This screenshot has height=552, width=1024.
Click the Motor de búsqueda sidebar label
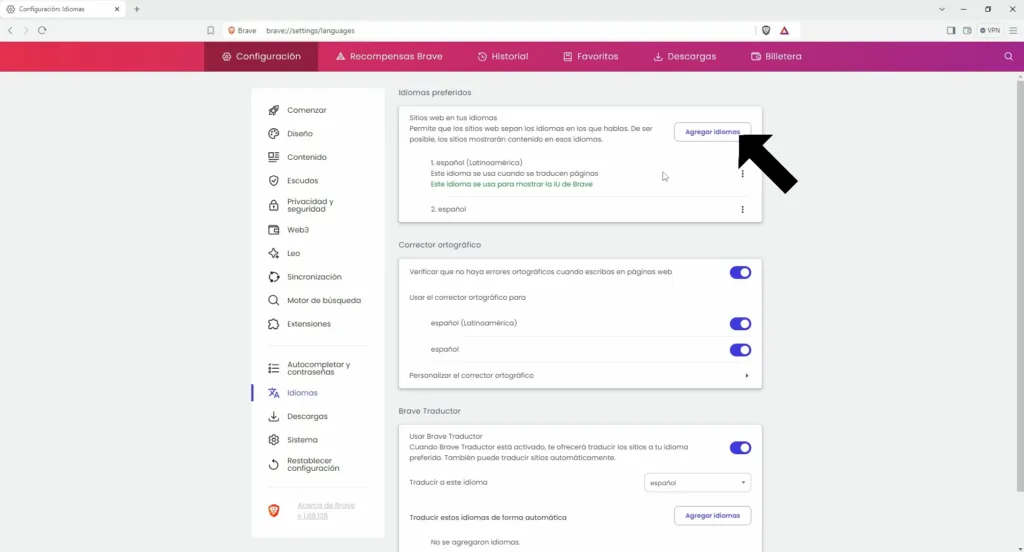coord(324,300)
